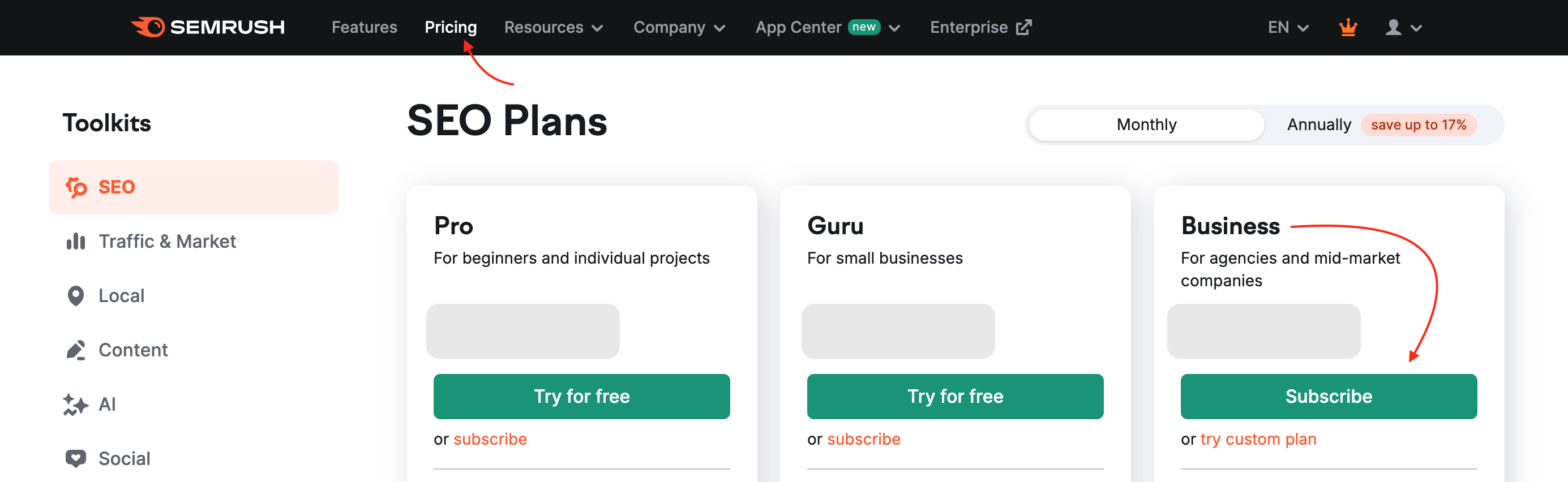This screenshot has height=482, width=1568.
Task: Select the Traffic & Market toolkit
Action: click(x=167, y=241)
